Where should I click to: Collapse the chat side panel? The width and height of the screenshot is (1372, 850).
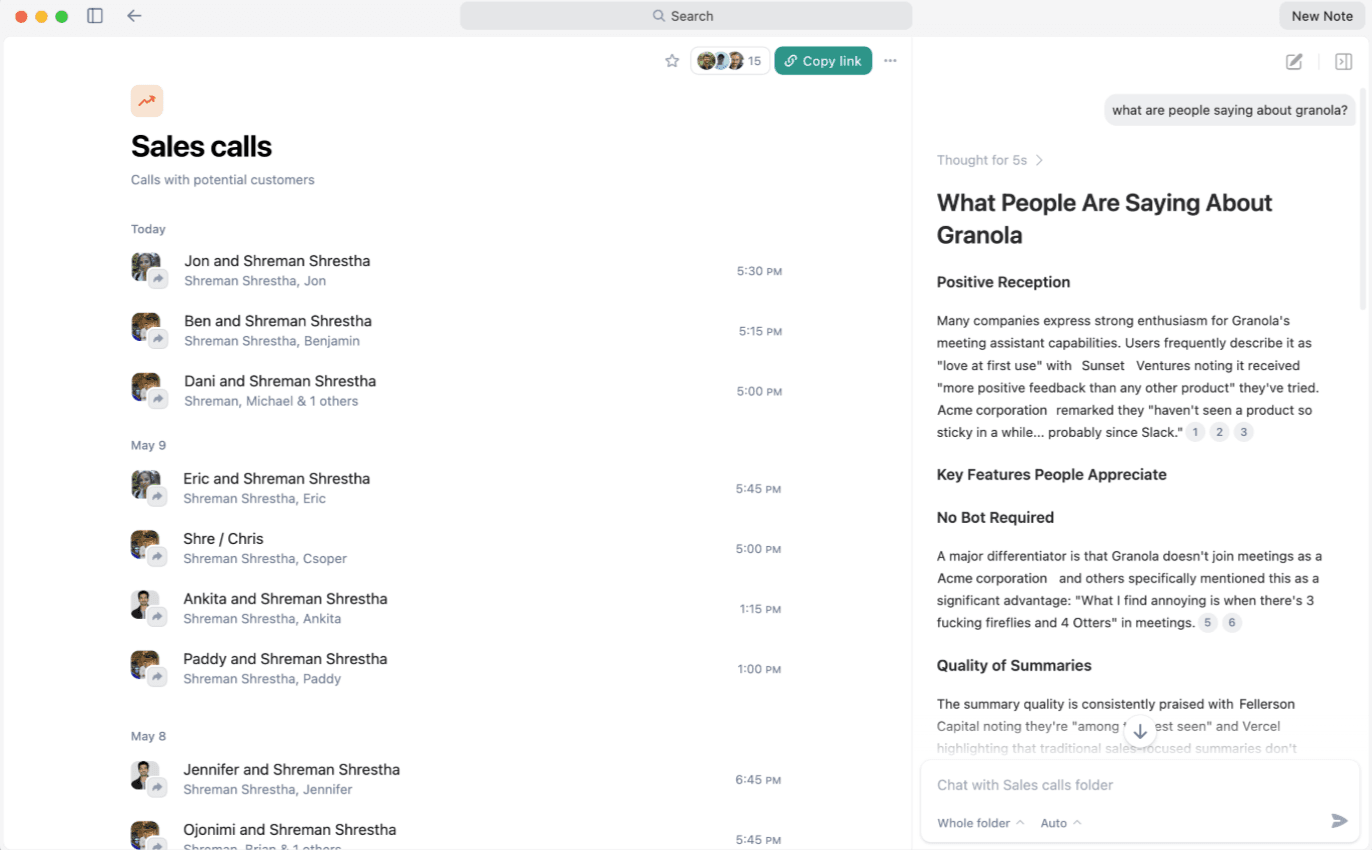tap(1344, 61)
